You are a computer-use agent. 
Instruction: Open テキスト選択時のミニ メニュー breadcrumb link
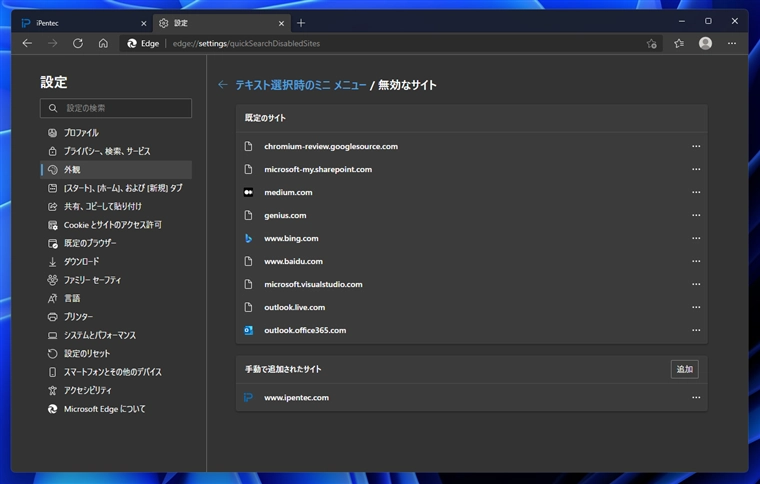(301, 85)
